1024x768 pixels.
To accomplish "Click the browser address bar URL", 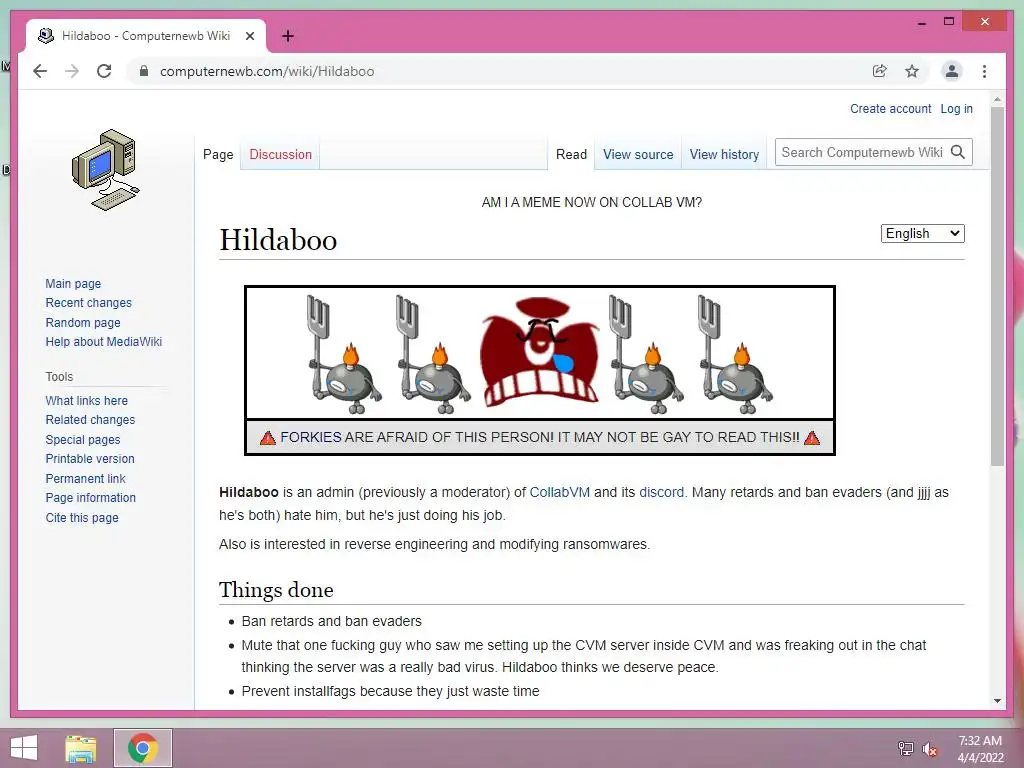I will pos(267,71).
